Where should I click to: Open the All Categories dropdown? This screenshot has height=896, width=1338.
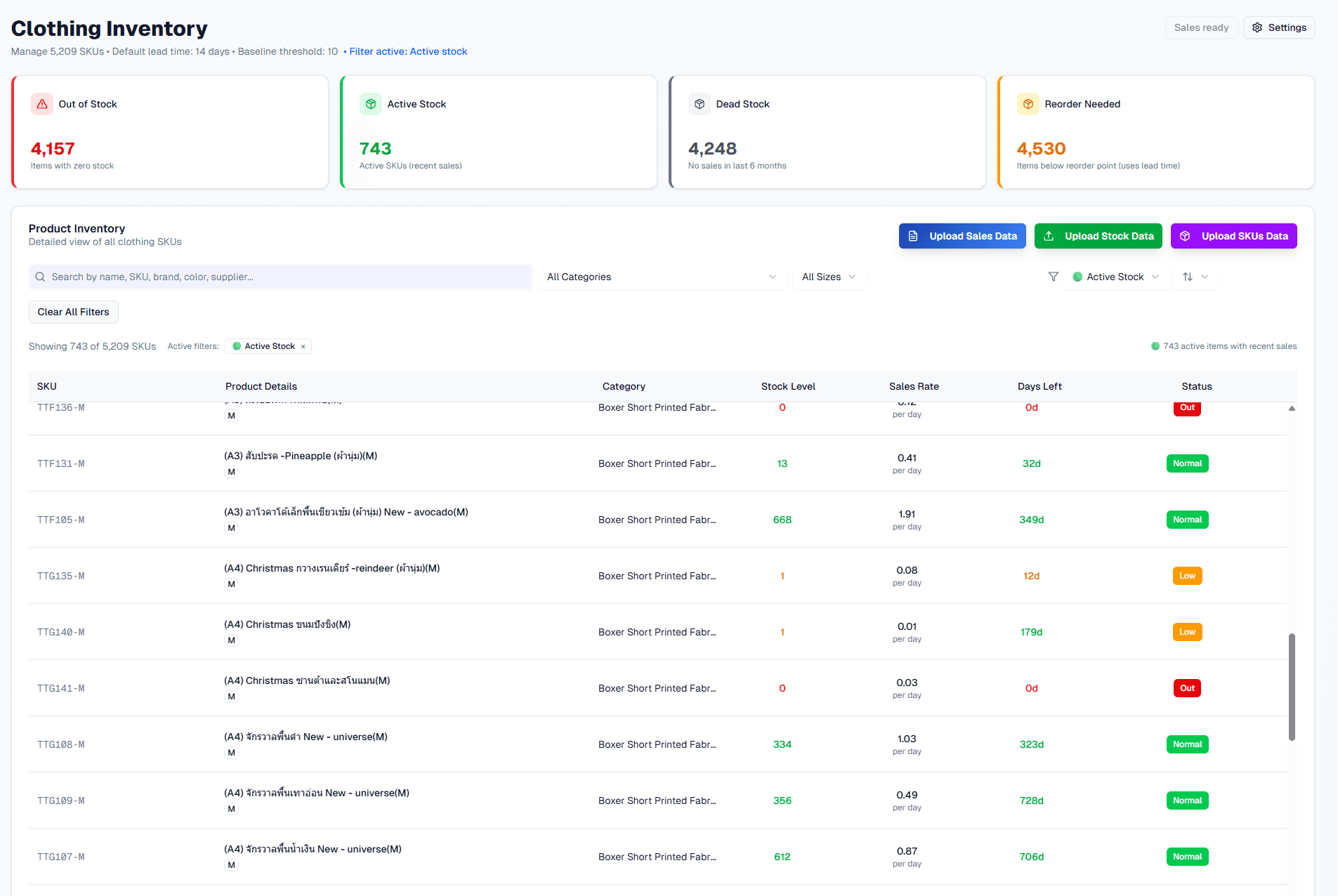tap(662, 277)
